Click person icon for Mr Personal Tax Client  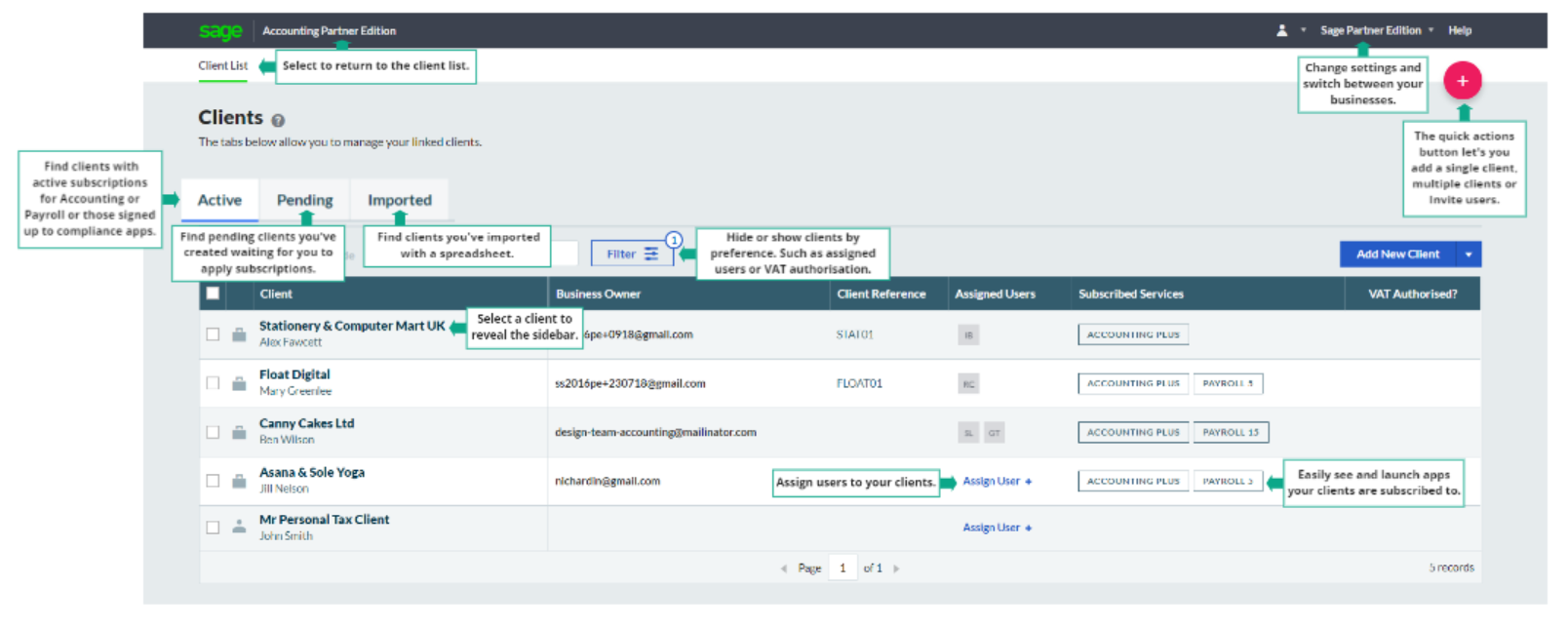tap(239, 528)
